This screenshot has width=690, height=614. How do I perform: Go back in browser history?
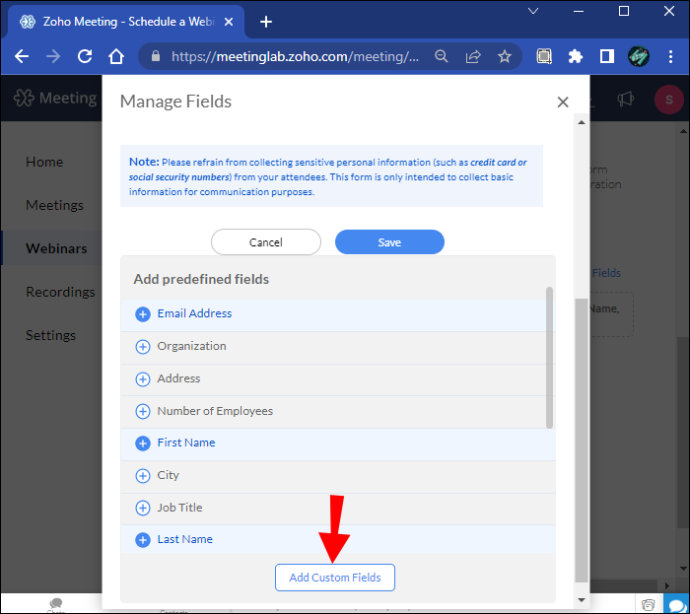21,56
